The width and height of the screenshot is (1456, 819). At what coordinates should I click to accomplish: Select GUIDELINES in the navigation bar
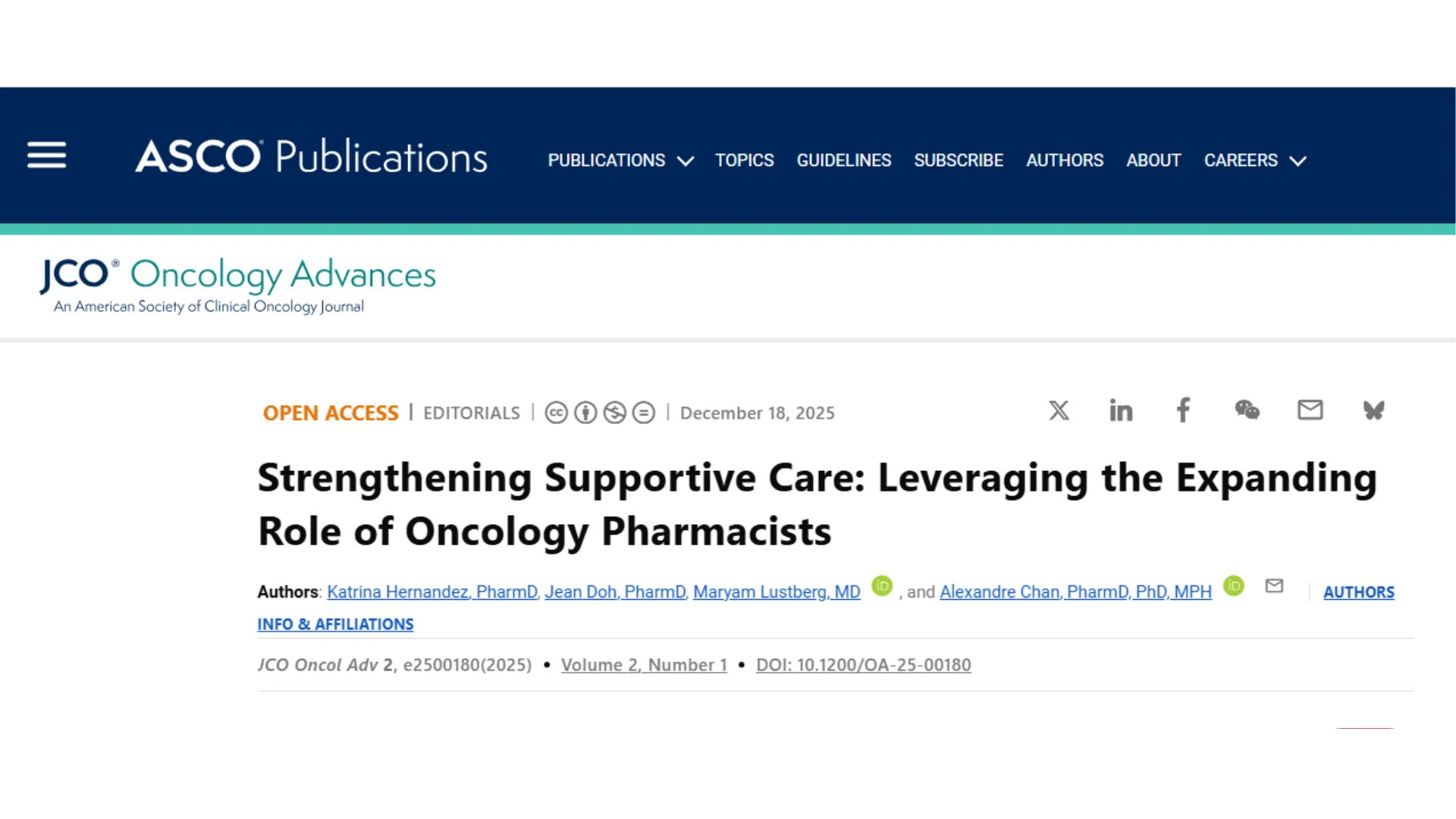click(x=843, y=160)
